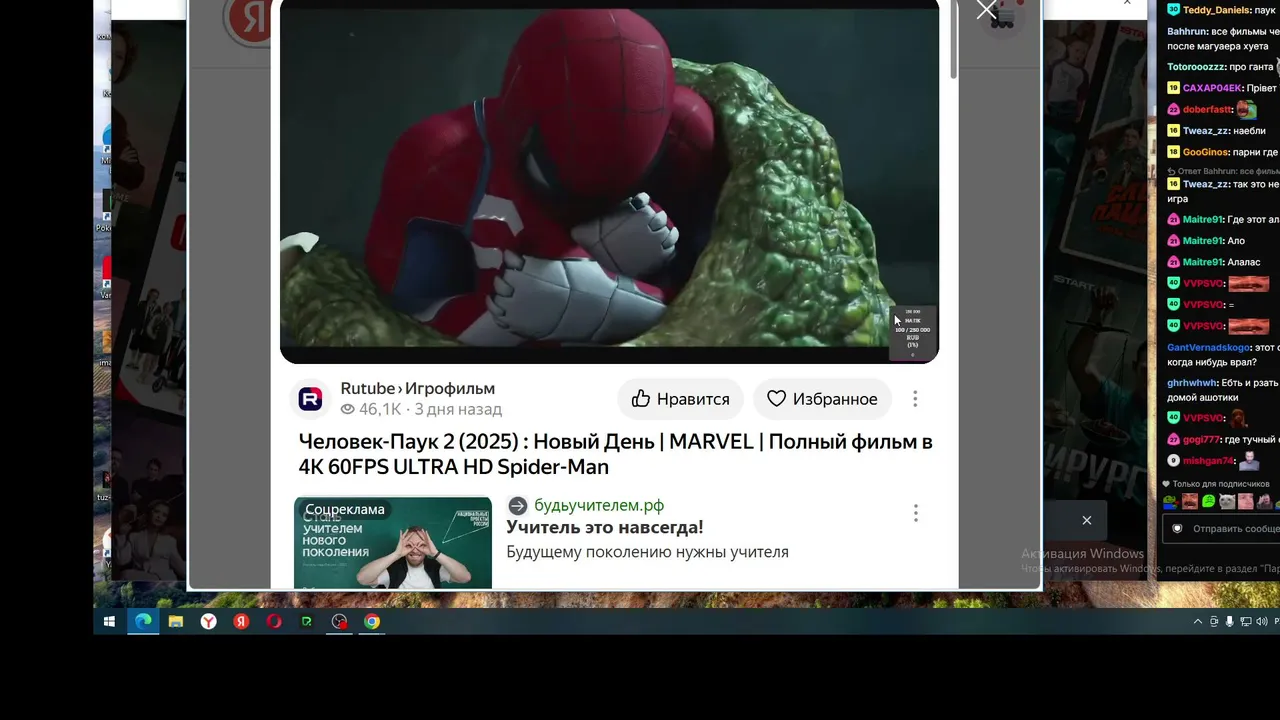This screenshot has height=720, width=1280.
Task: Click username Totoroooozzz in the chat
Action: [1196, 67]
